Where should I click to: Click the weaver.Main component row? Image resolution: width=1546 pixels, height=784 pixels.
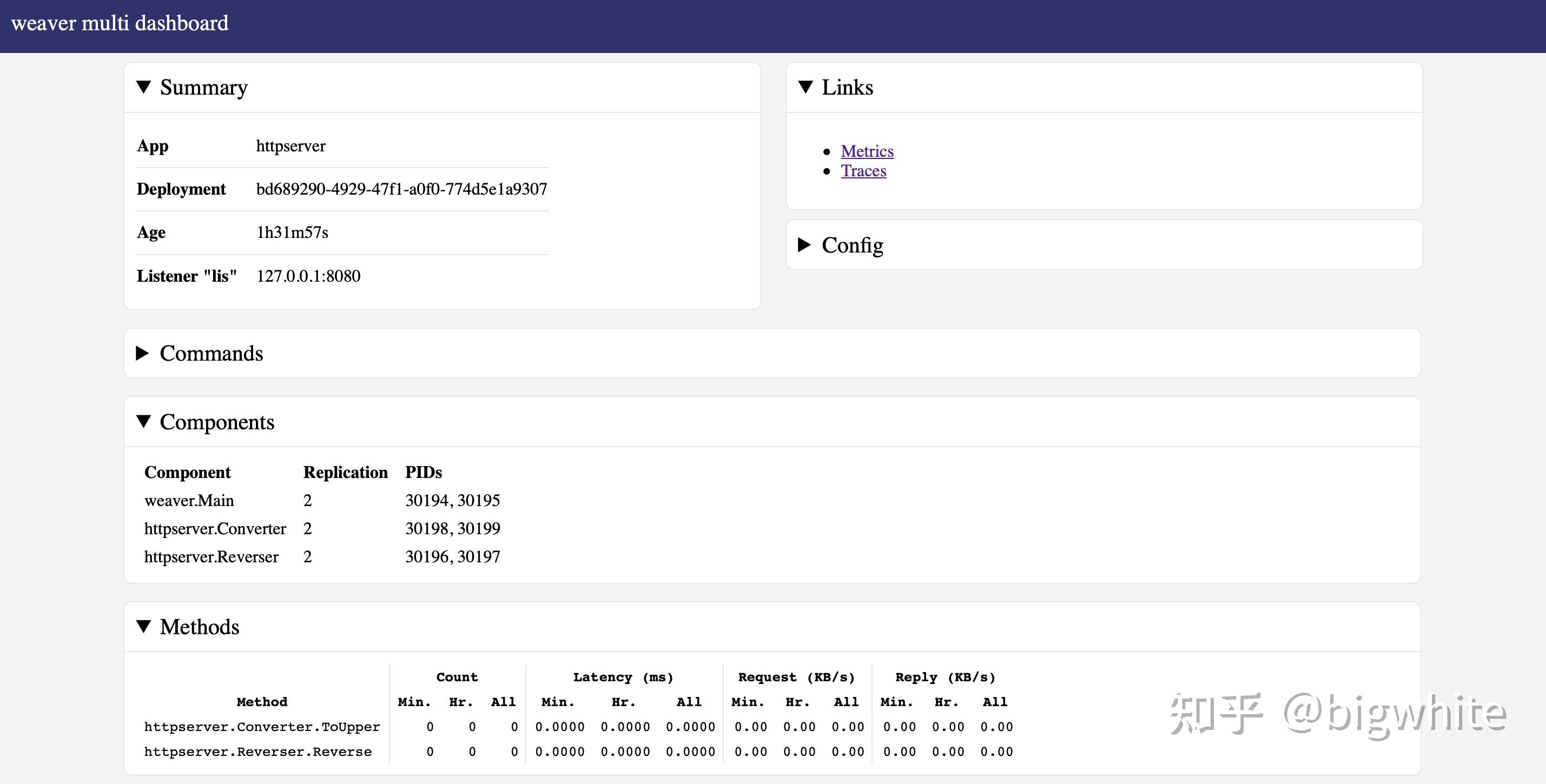[x=189, y=500]
